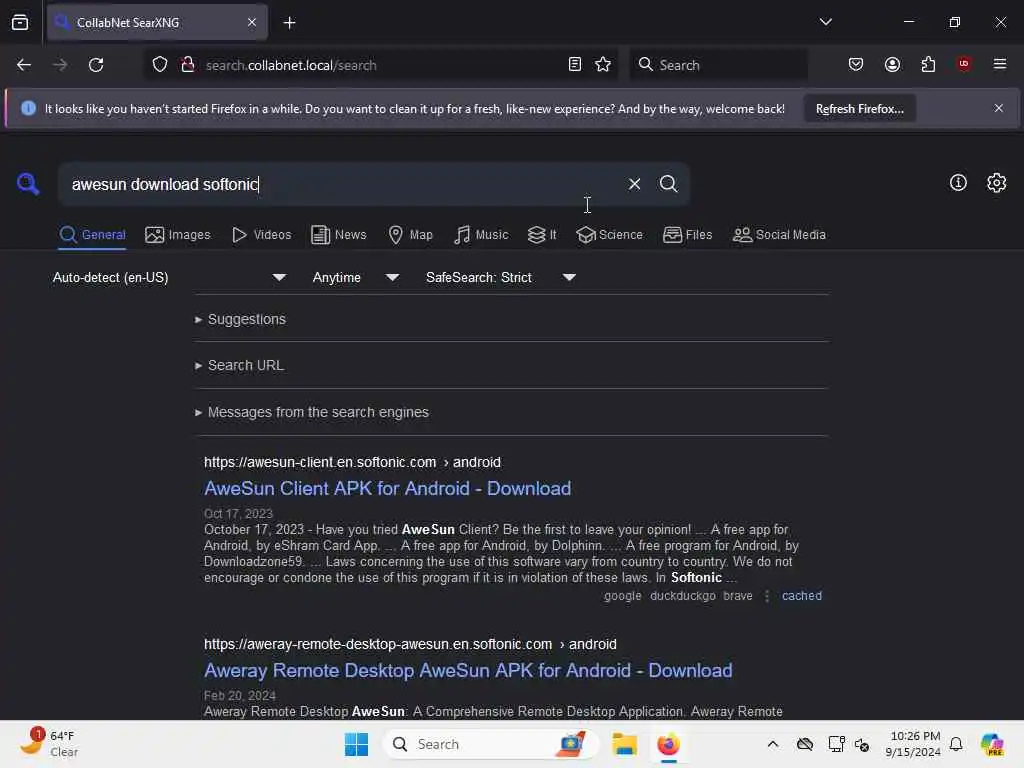This screenshot has width=1024, height=768.
Task: Switch to Music category
Action: (481, 235)
